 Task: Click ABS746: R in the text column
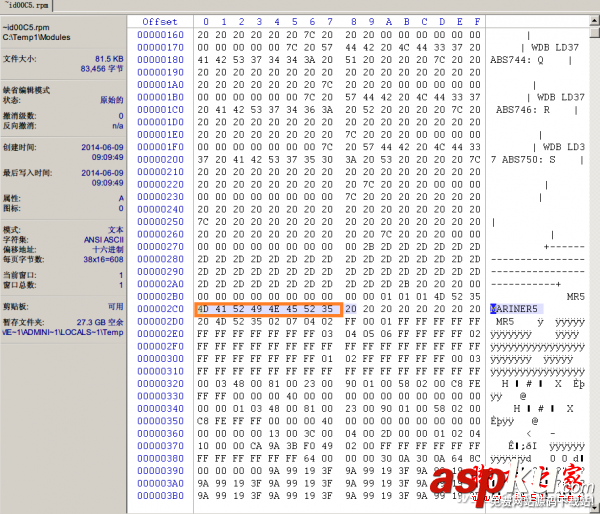coord(523,110)
